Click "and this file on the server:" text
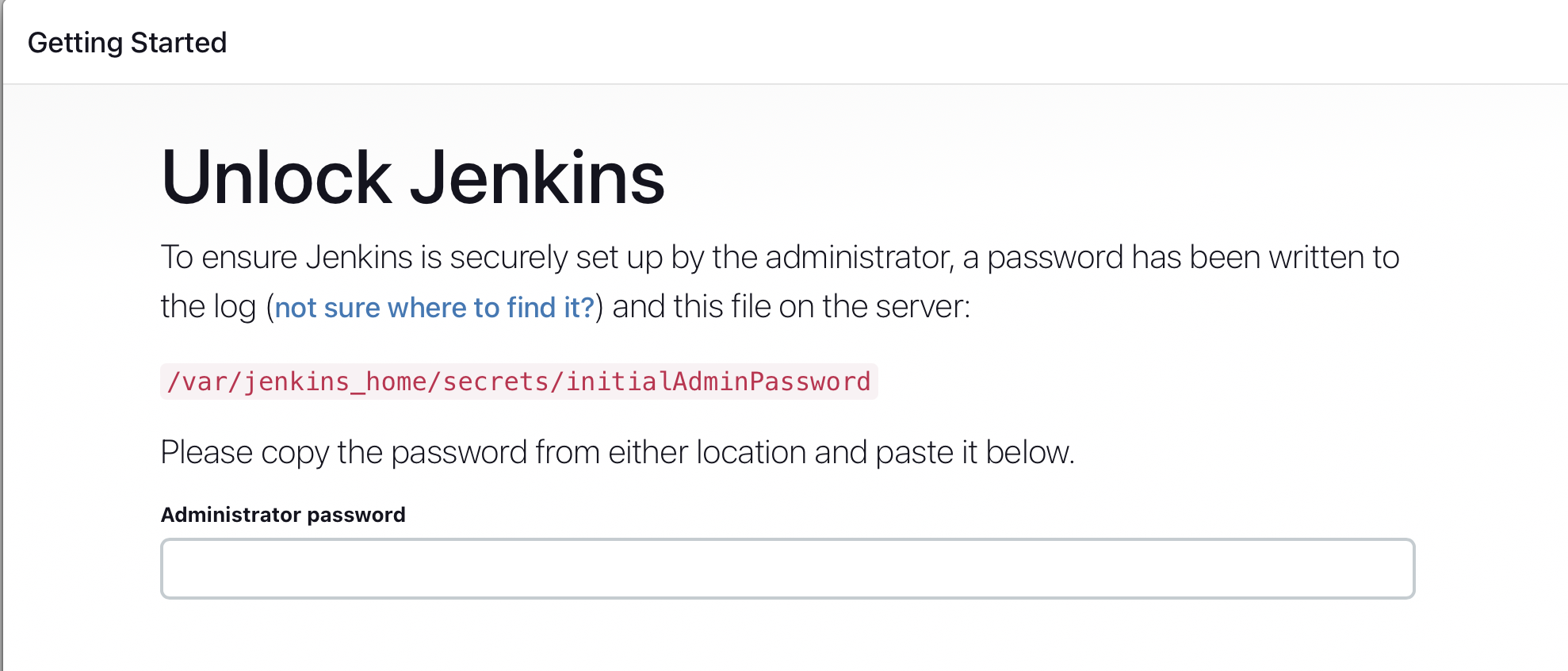Viewport: 1568px width, 671px height. [x=791, y=307]
